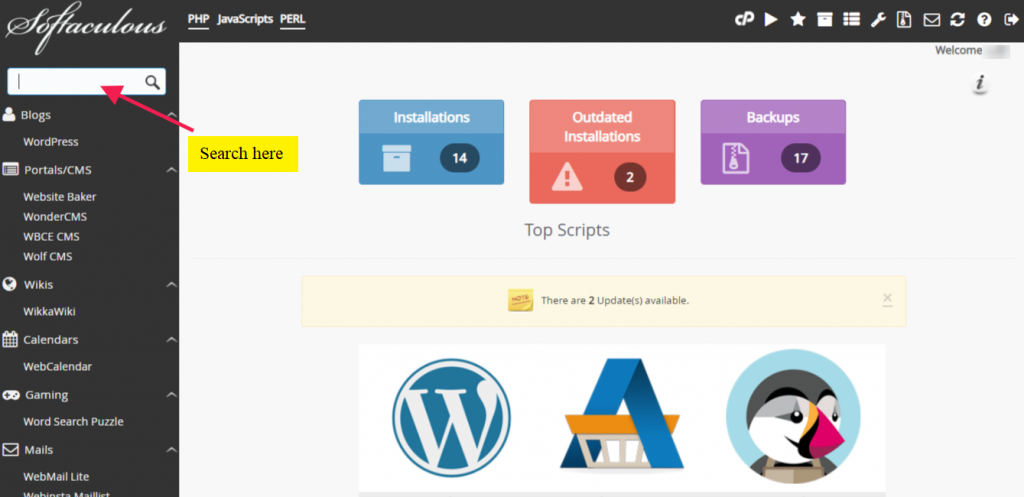Screen dimensions: 1024x497
Task: Open Website Baker in the sidebar
Action: 60,197
